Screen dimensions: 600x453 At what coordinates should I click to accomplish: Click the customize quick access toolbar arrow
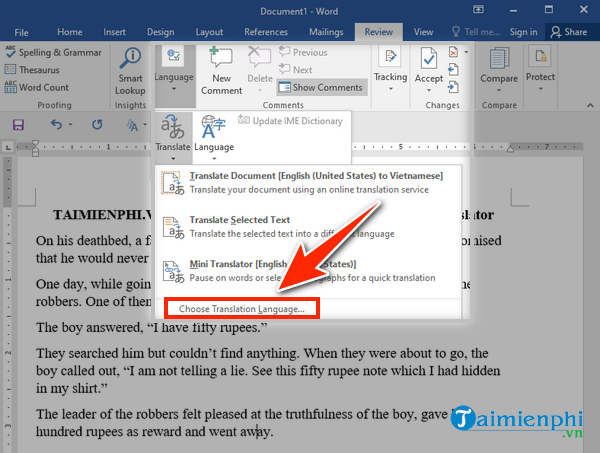point(145,125)
